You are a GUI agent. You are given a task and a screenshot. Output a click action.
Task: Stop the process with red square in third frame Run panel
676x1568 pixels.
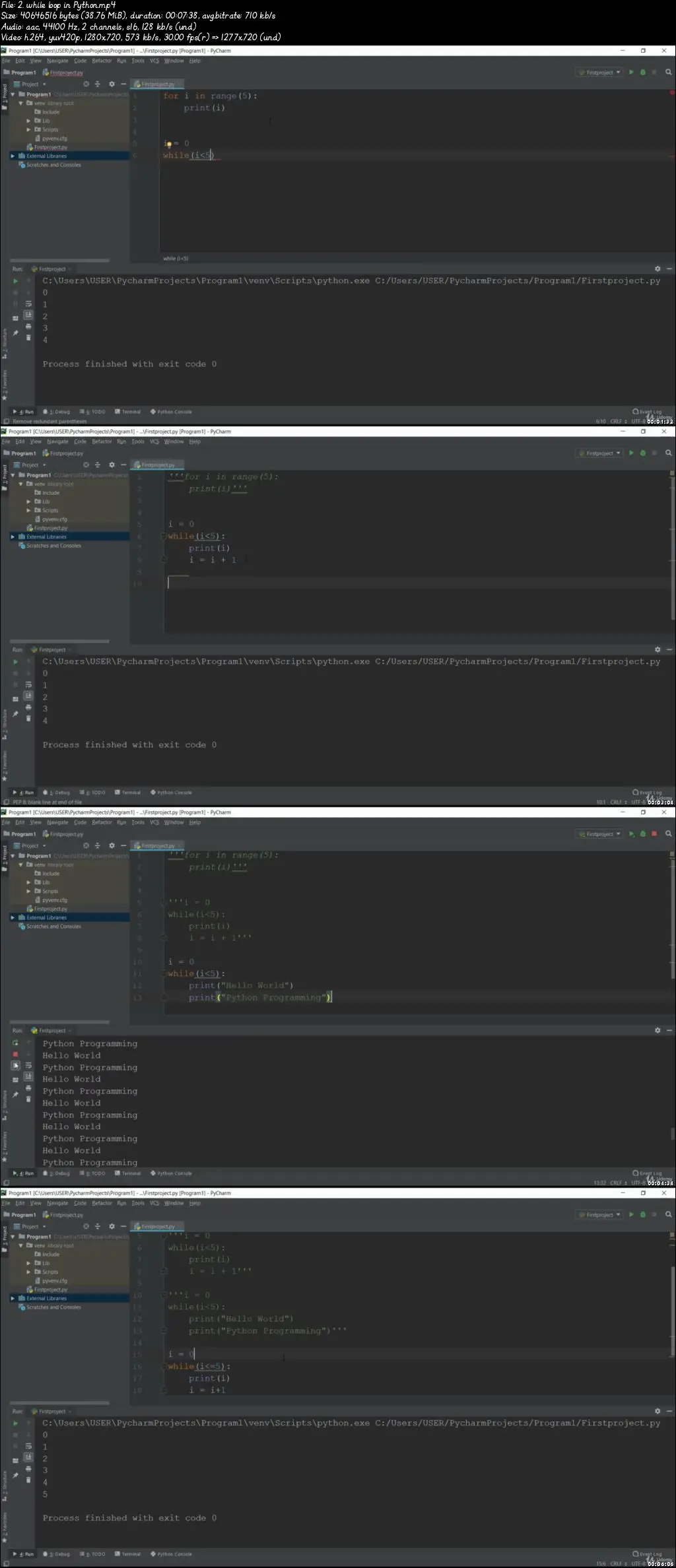(x=16, y=1055)
